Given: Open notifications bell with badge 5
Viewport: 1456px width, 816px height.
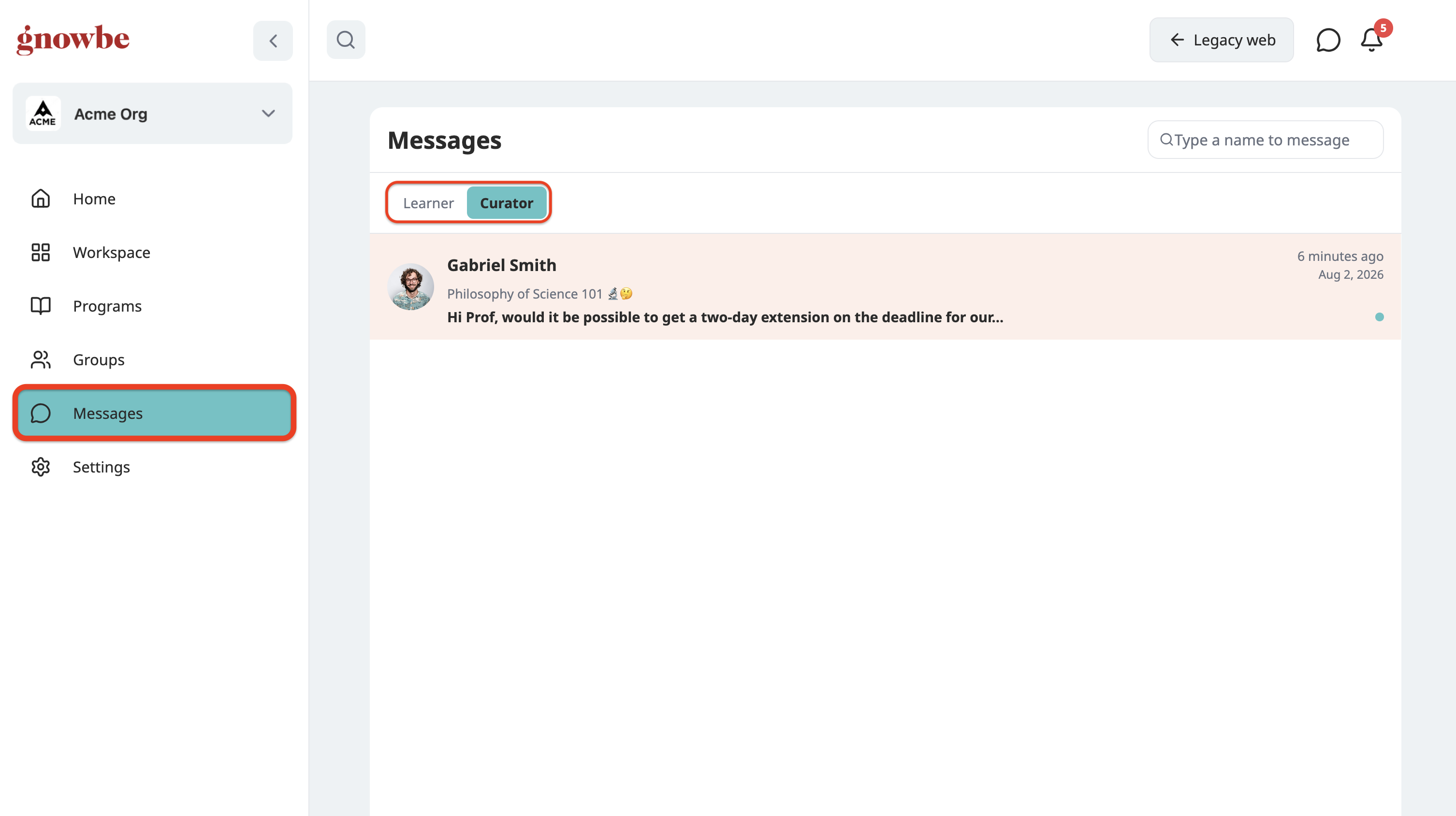Looking at the screenshot, I should point(1372,40).
